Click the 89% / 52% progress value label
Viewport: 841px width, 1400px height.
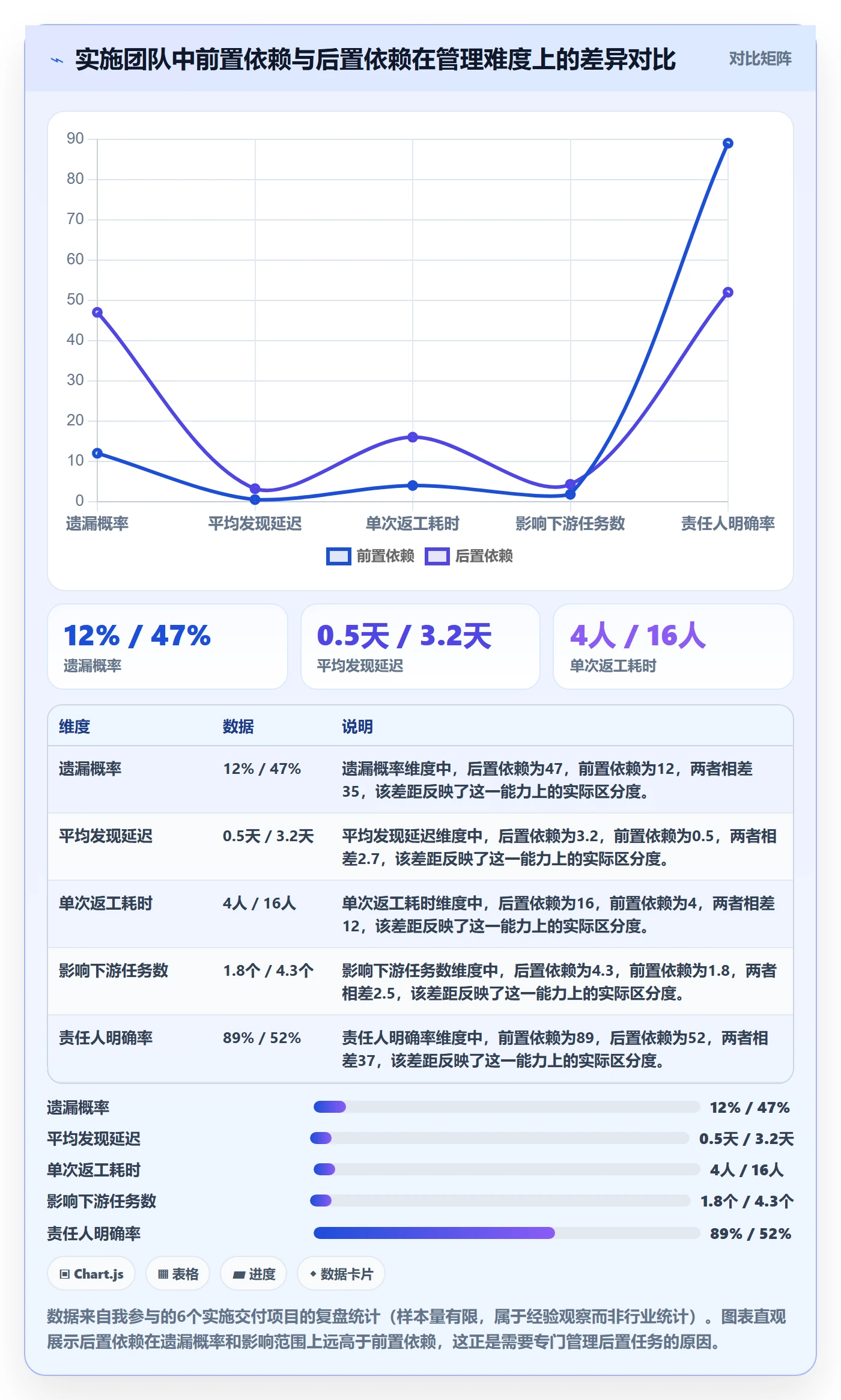click(x=750, y=1234)
